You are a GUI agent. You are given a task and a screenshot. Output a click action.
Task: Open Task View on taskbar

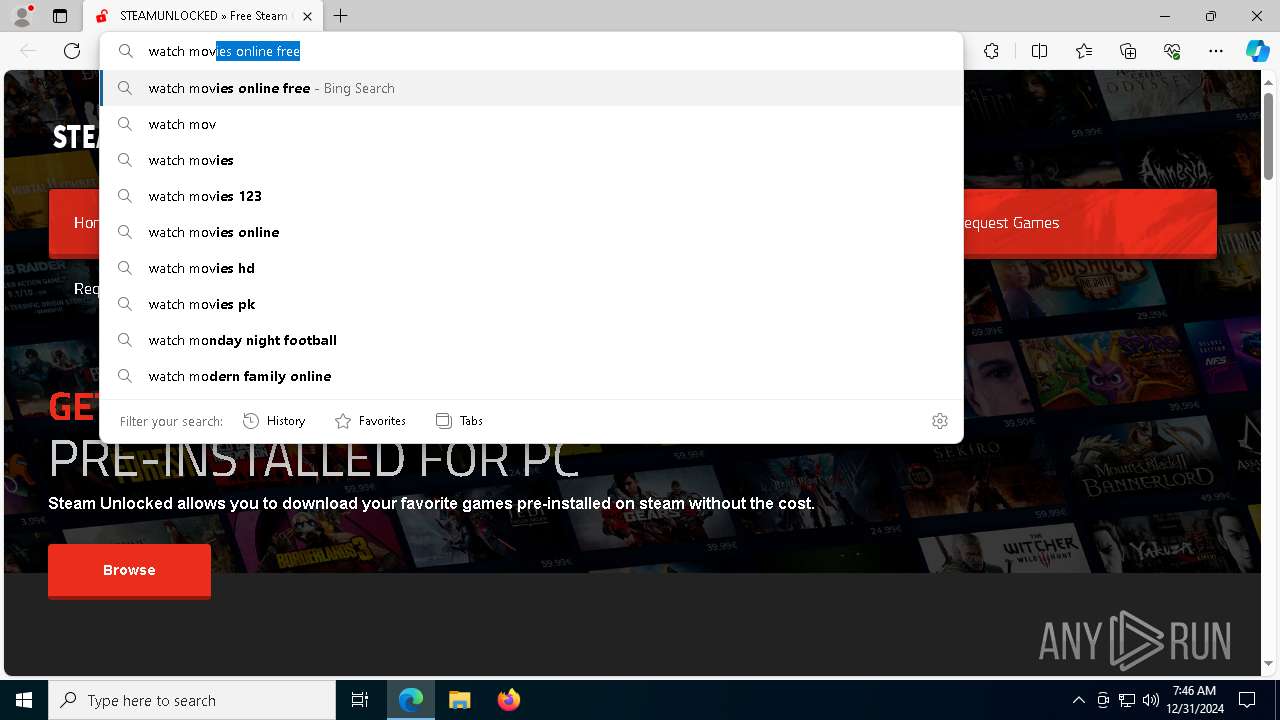click(360, 700)
